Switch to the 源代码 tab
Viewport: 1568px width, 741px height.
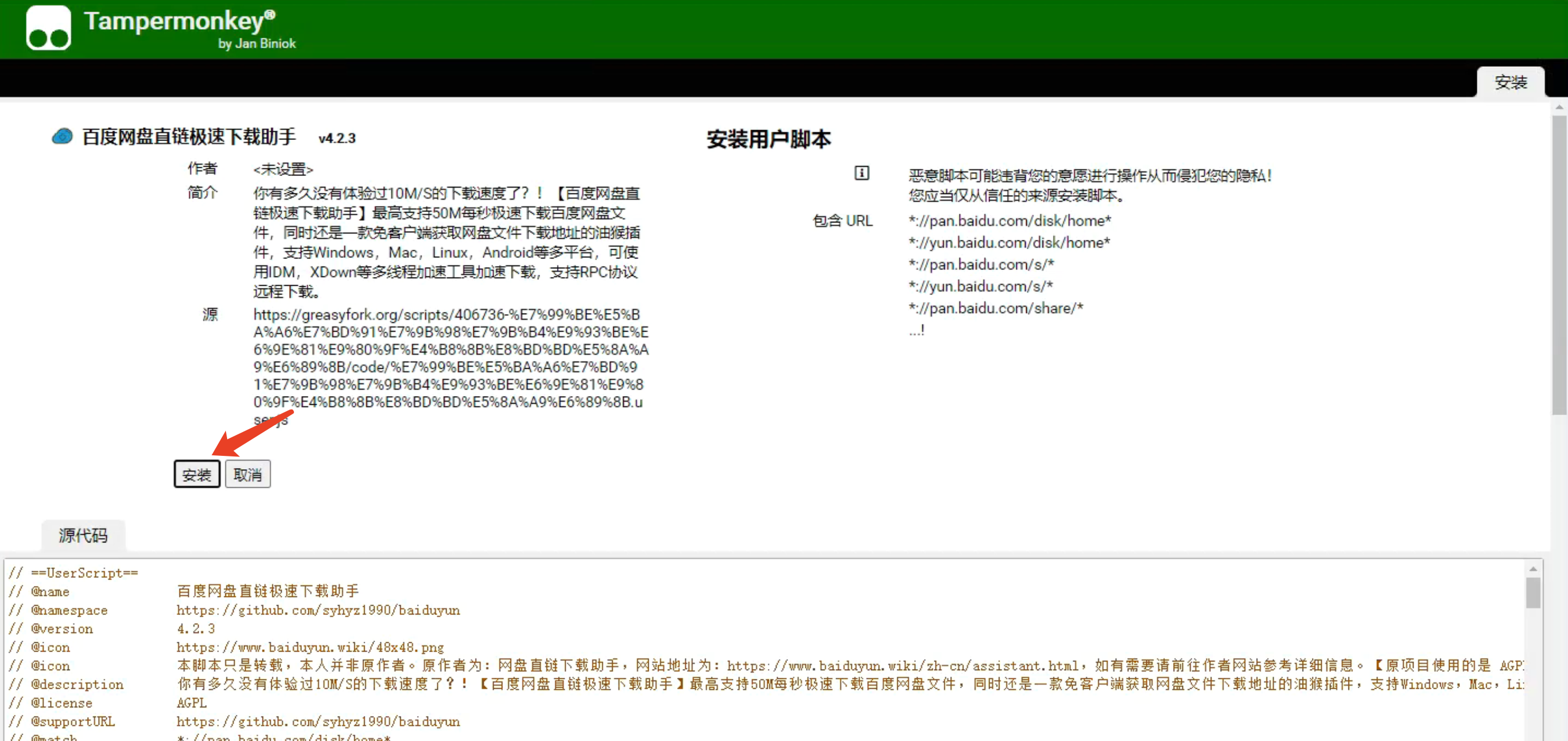click(84, 535)
